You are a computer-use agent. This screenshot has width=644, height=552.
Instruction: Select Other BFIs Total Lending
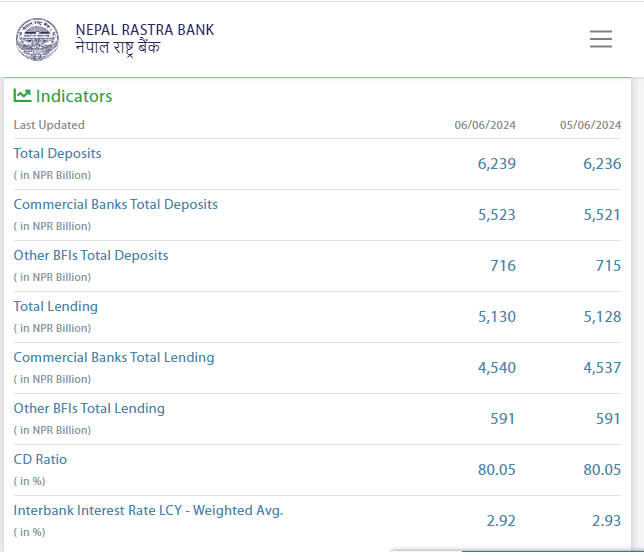pyautogui.click(x=89, y=408)
